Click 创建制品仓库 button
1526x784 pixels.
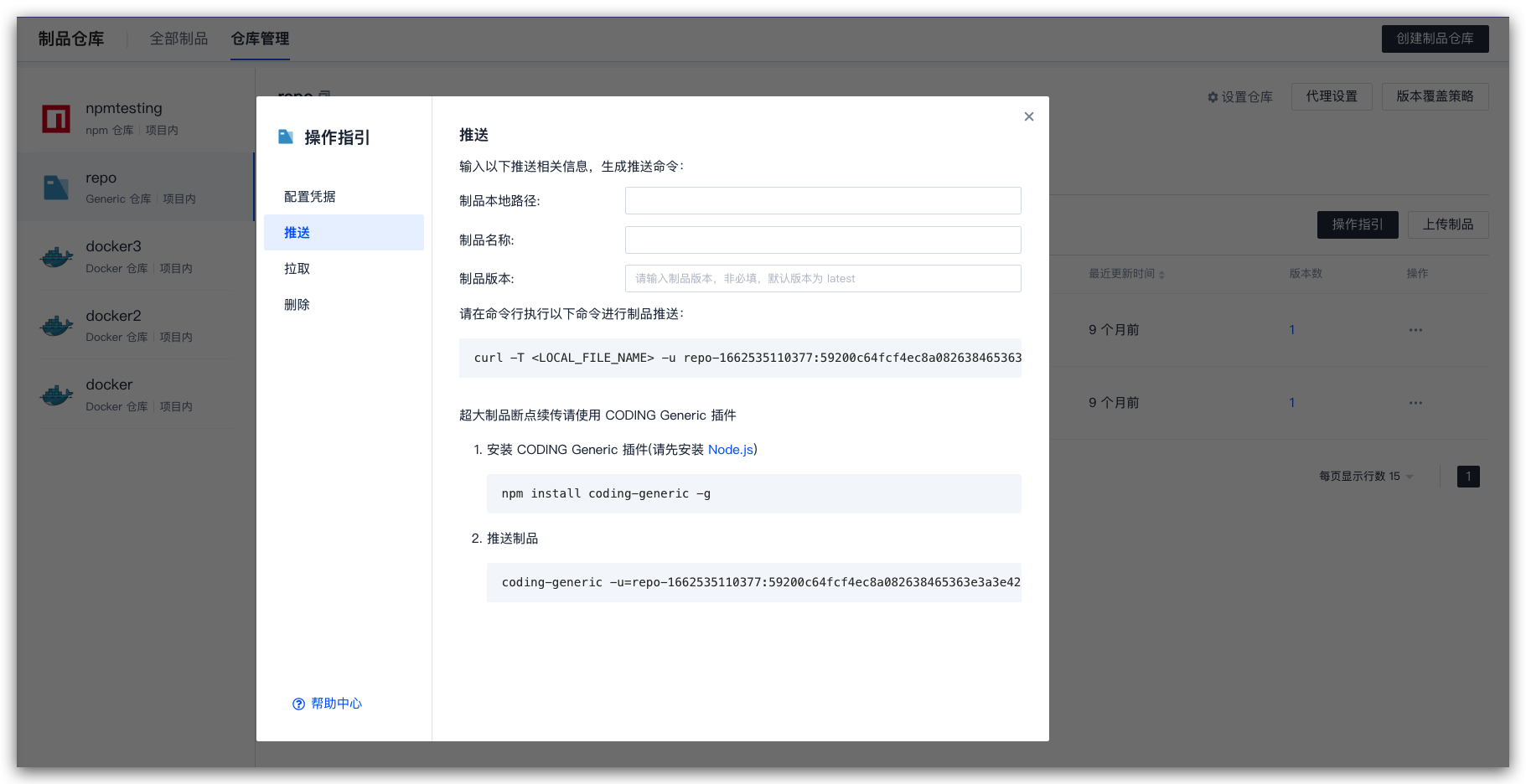(1435, 39)
